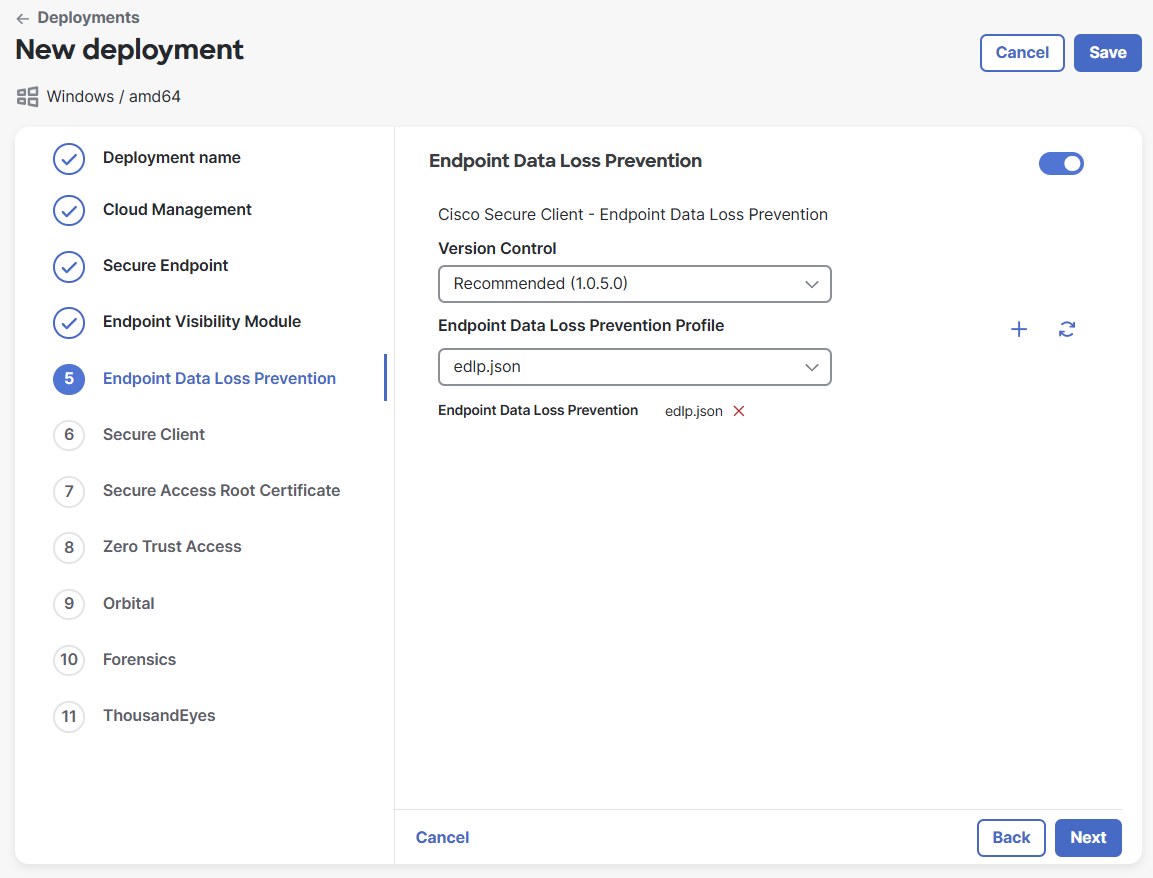Select the Zero Trust Access step
The height and width of the screenshot is (878, 1153).
pyautogui.click(x=172, y=547)
